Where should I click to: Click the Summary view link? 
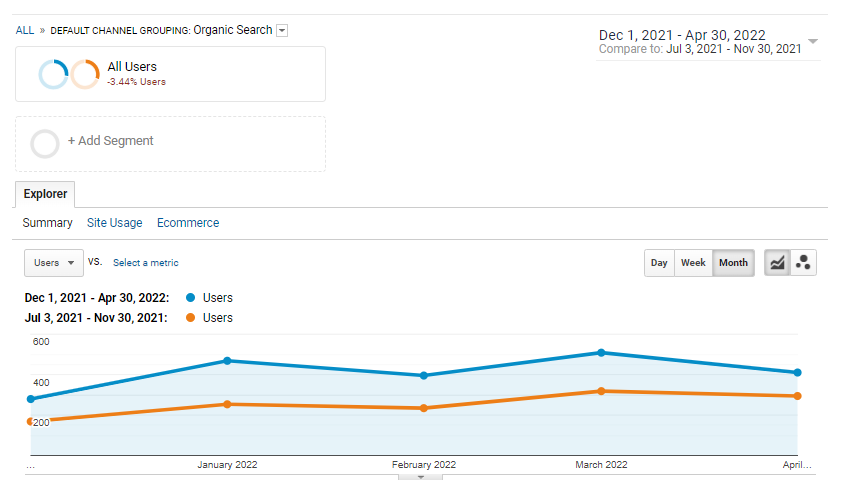[47, 223]
